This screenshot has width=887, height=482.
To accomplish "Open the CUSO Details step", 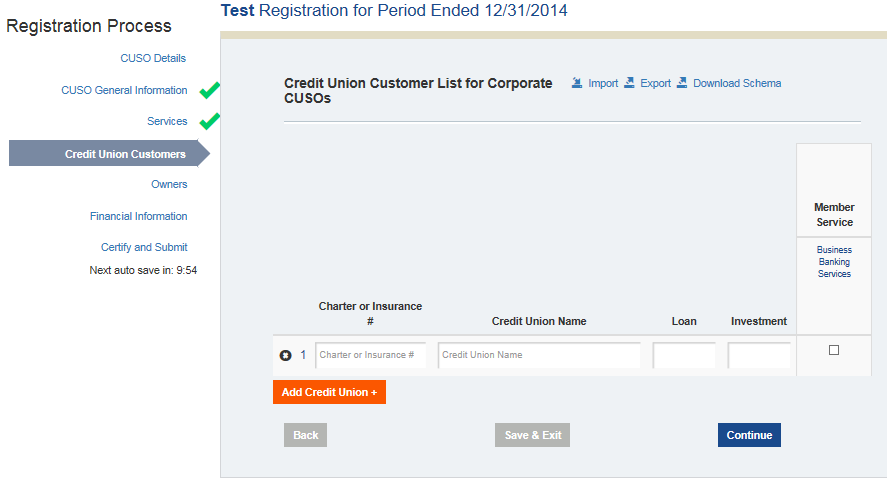I will click(x=153, y=58).
